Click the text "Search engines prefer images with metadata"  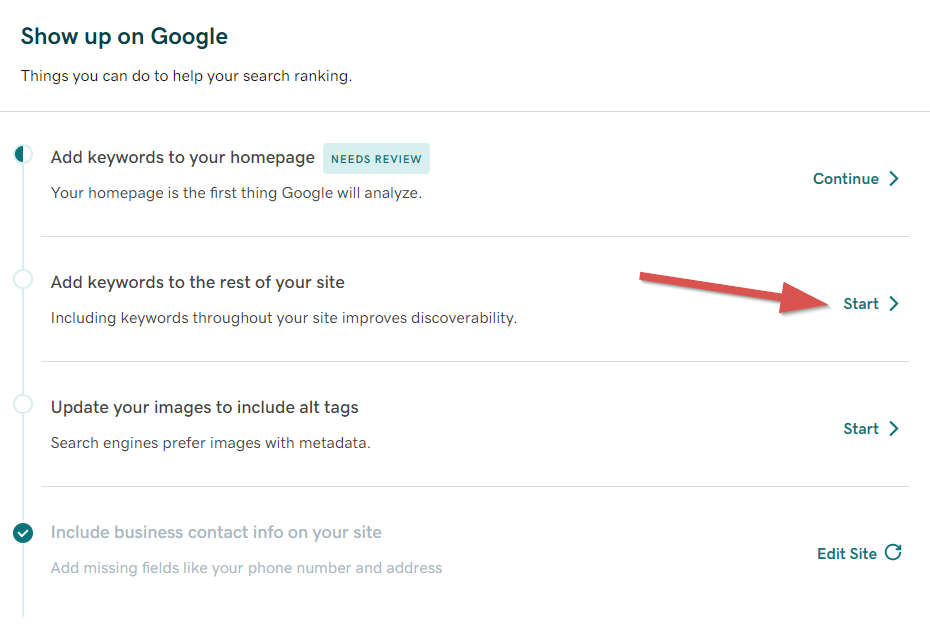point(211,442)
